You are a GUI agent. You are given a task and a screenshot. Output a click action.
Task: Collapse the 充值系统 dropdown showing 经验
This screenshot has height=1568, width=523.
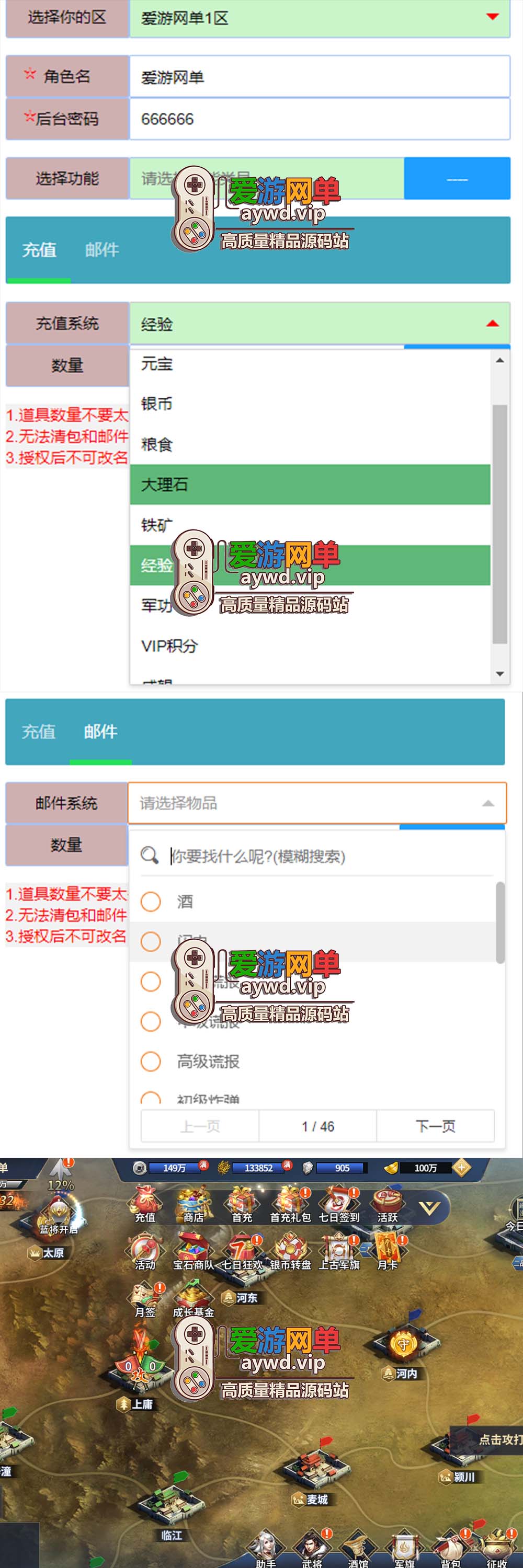[x=320, y=323]
